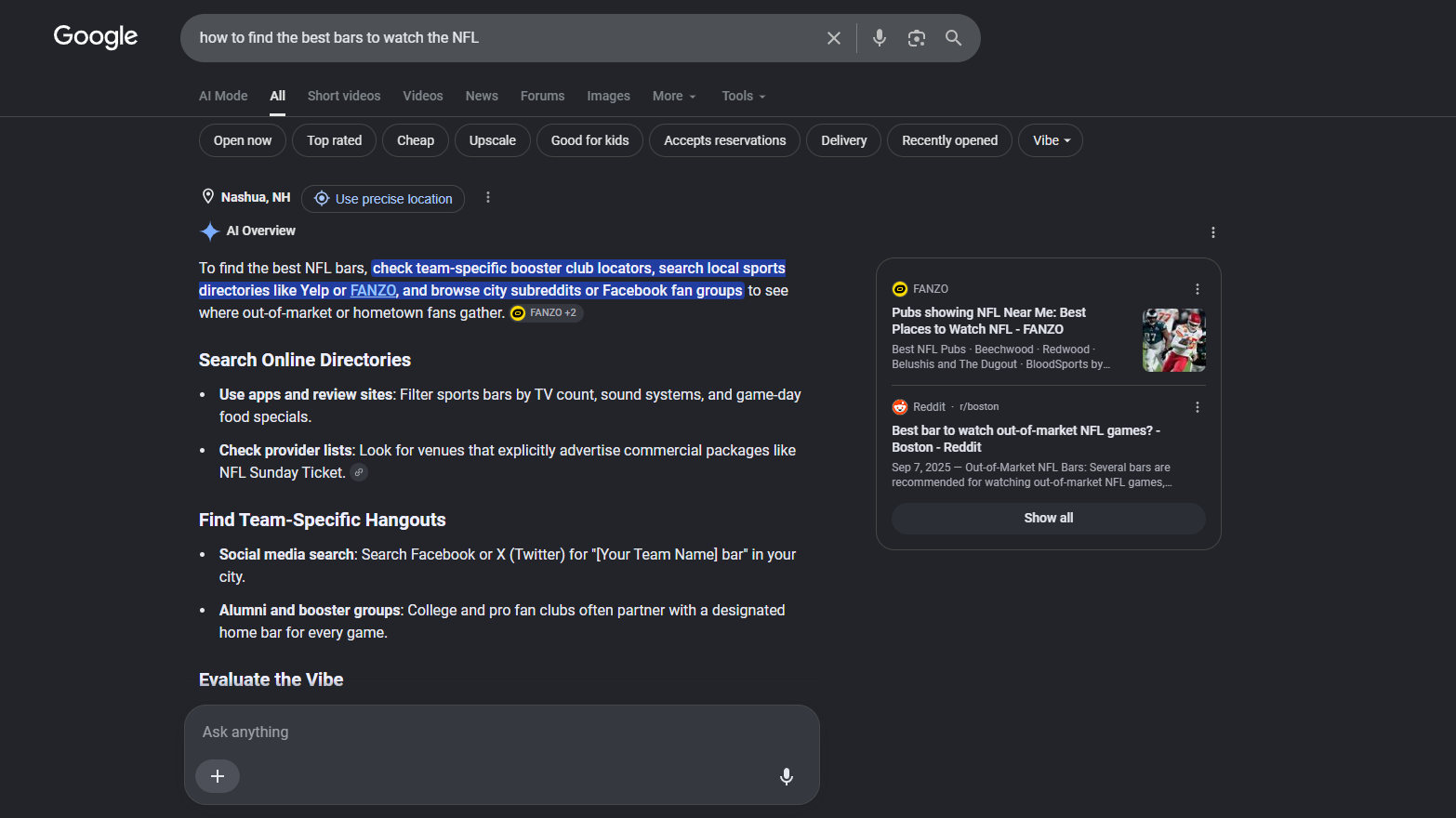Toggle the Open now filter chip

click(x=243, y=140)
